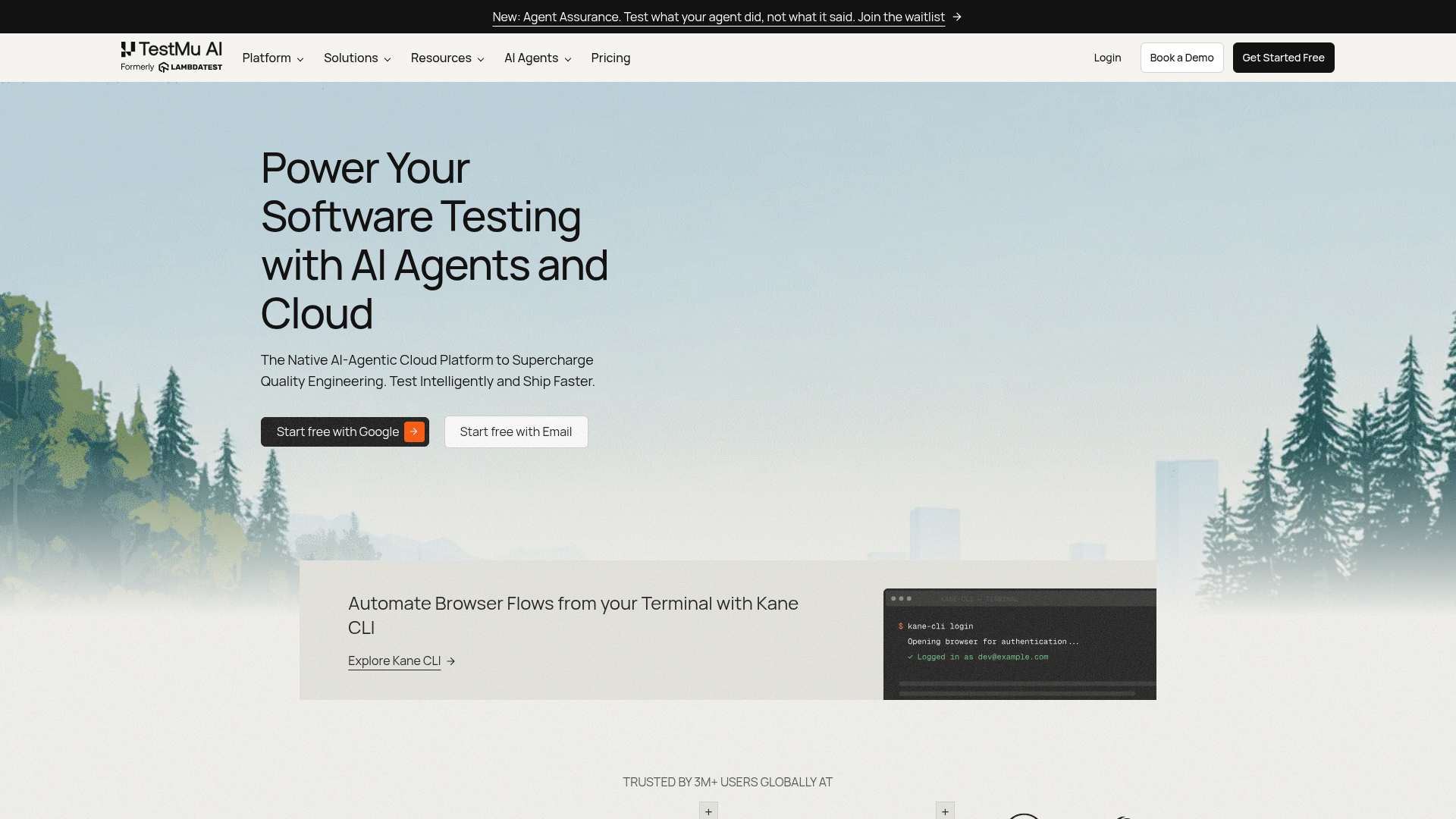
Task: Click Start free with Google
Action: pos(345,431)
